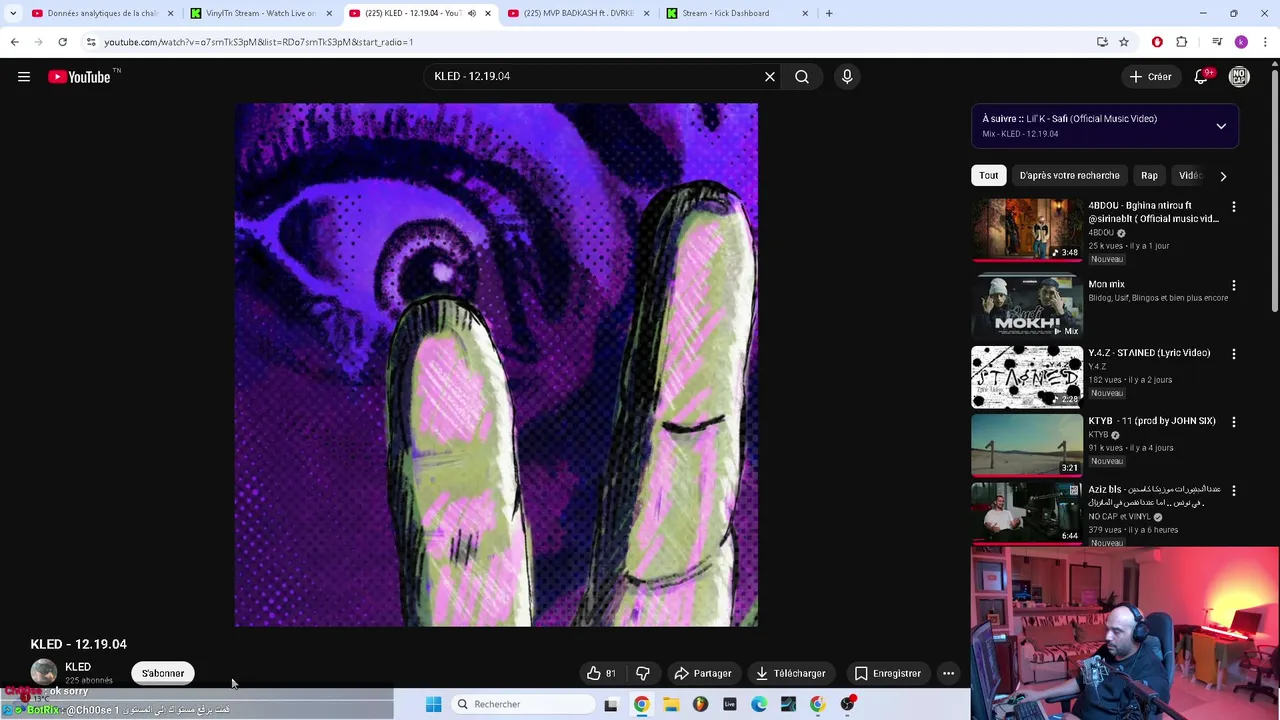Switch to VinylTn Stream Kick tab
This screenshot has height=720, width=1280.
tap(260, 13)
